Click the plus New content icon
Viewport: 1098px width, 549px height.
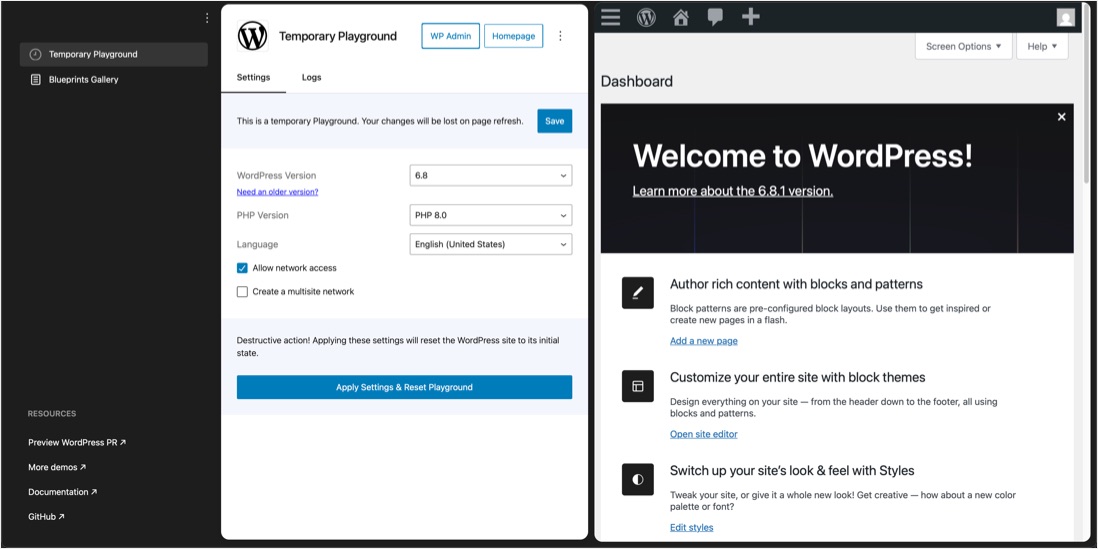[751, 17]
